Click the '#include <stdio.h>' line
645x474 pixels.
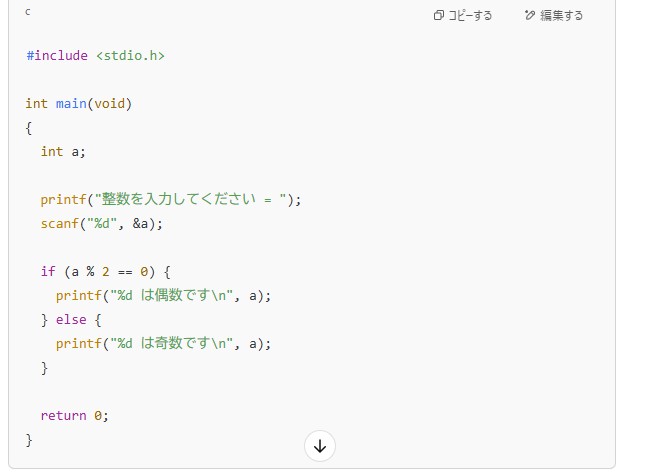point(95,56)
